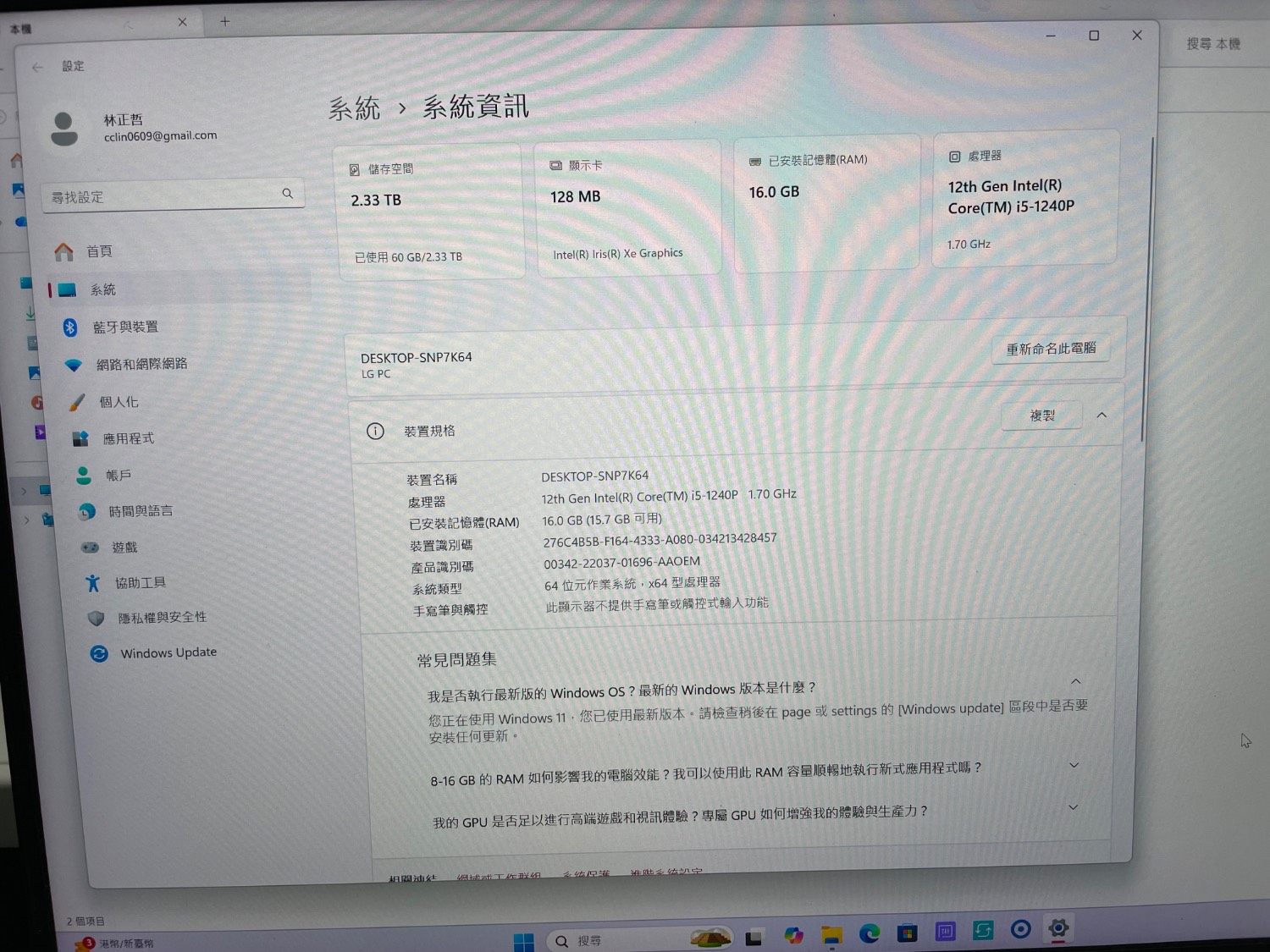
Task: Click the back arrow in Settings header
Action: [x=37, y=67]
